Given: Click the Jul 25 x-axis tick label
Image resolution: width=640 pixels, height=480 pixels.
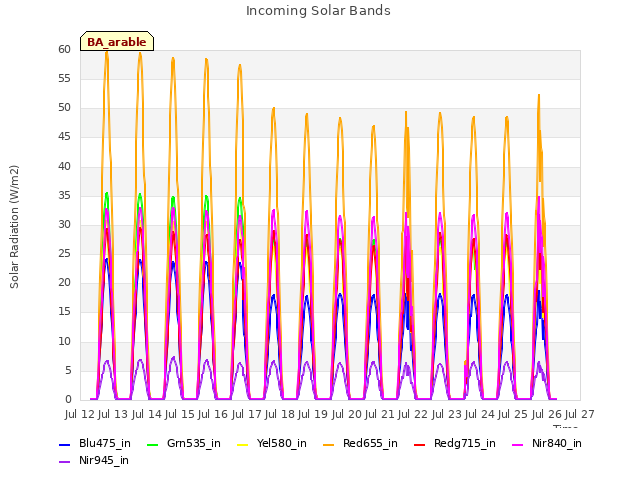Looking at the screenshot, I should click(x=513, y=414).
